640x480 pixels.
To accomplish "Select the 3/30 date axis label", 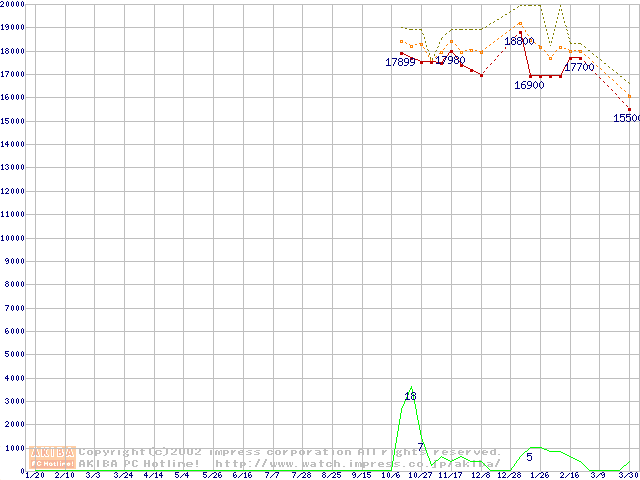I will click(628, 475).
